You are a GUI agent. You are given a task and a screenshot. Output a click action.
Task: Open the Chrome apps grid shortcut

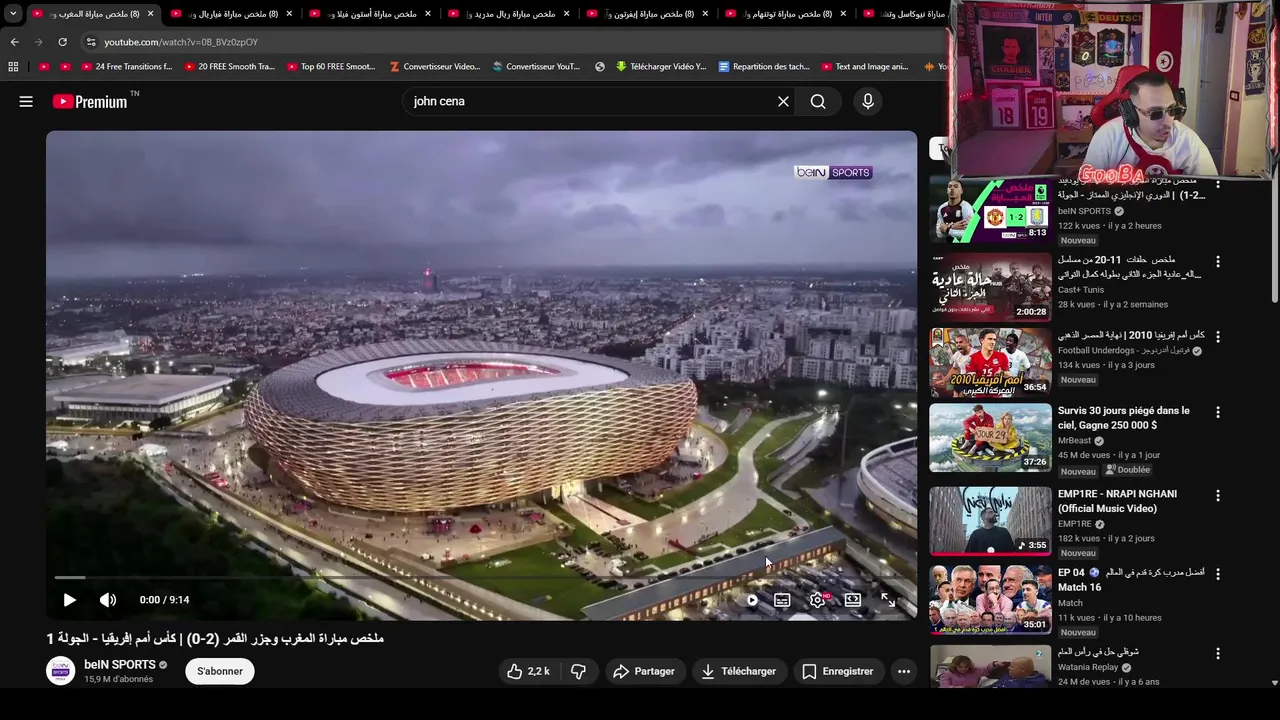[13, 67]
